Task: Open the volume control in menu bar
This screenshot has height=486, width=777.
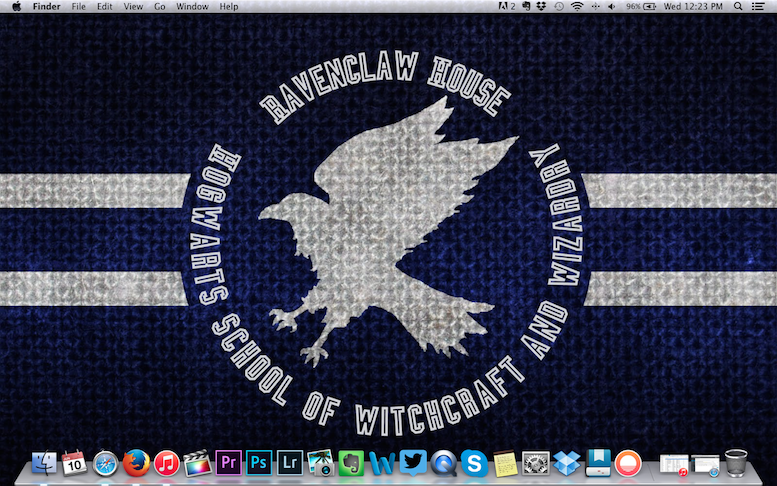Action: pyautogui.click(x=612, y=7)
